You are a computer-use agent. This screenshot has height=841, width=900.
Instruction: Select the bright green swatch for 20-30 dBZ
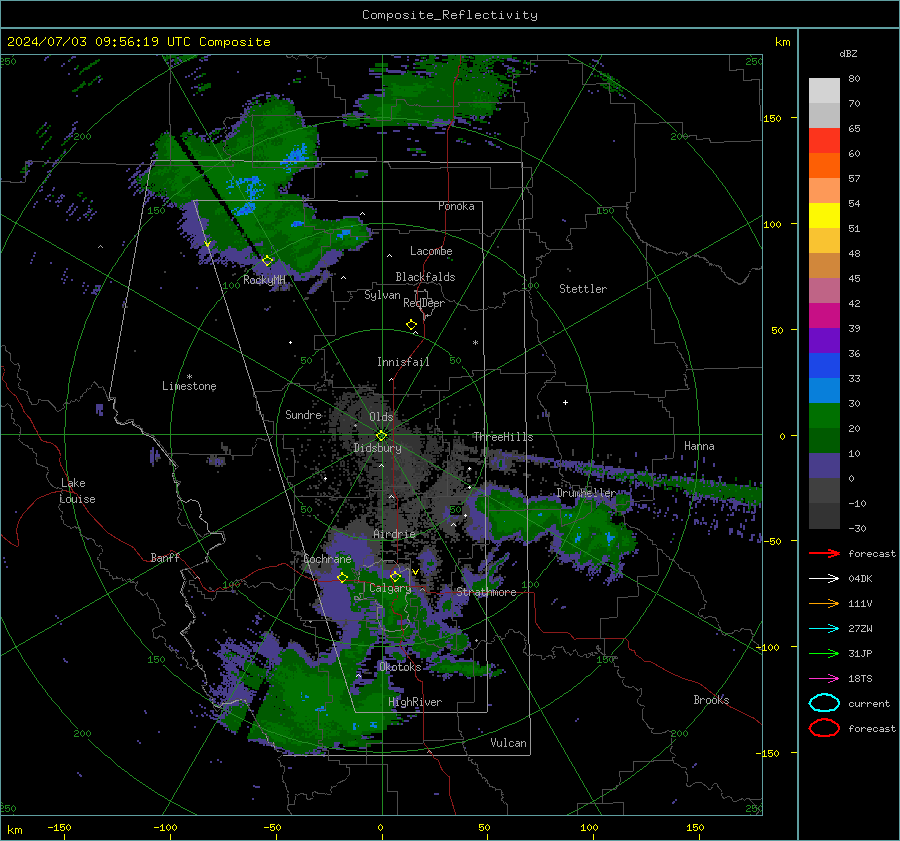pyautogui.click(x=824, y=415)
